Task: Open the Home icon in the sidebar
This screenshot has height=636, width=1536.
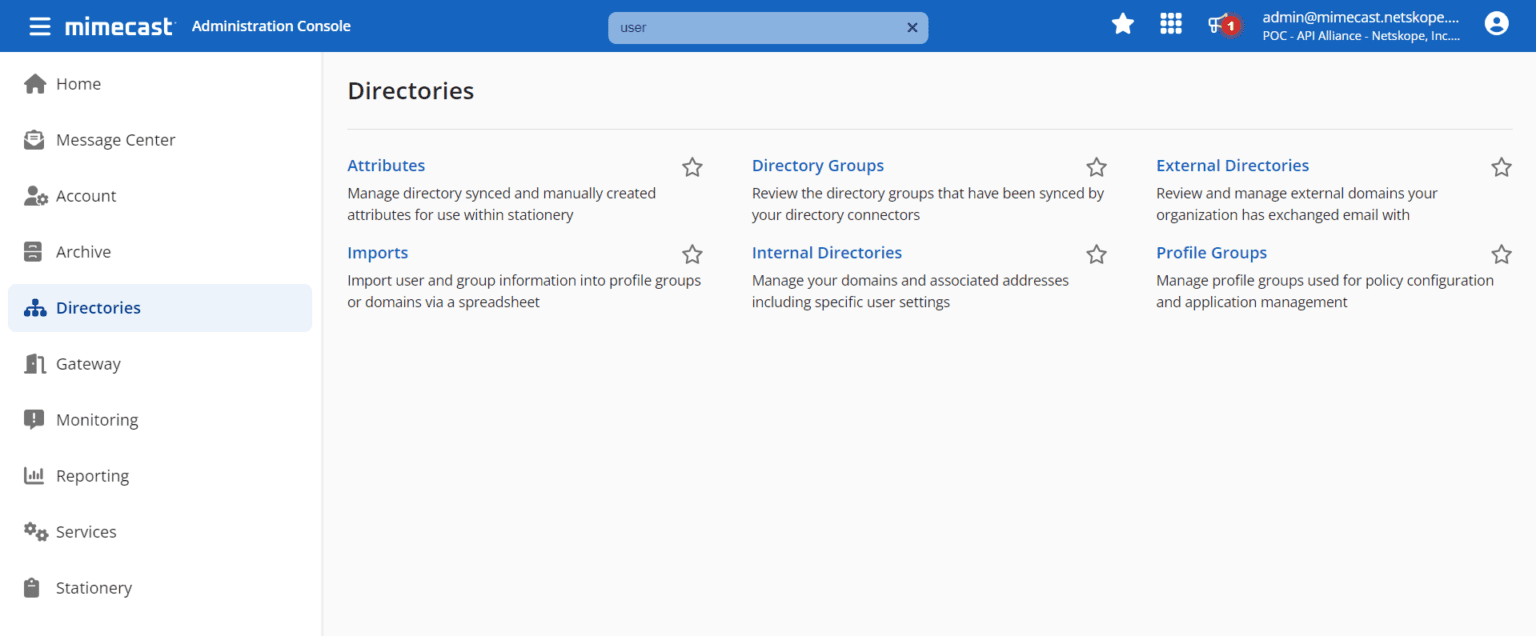Action: coord(33,83)
